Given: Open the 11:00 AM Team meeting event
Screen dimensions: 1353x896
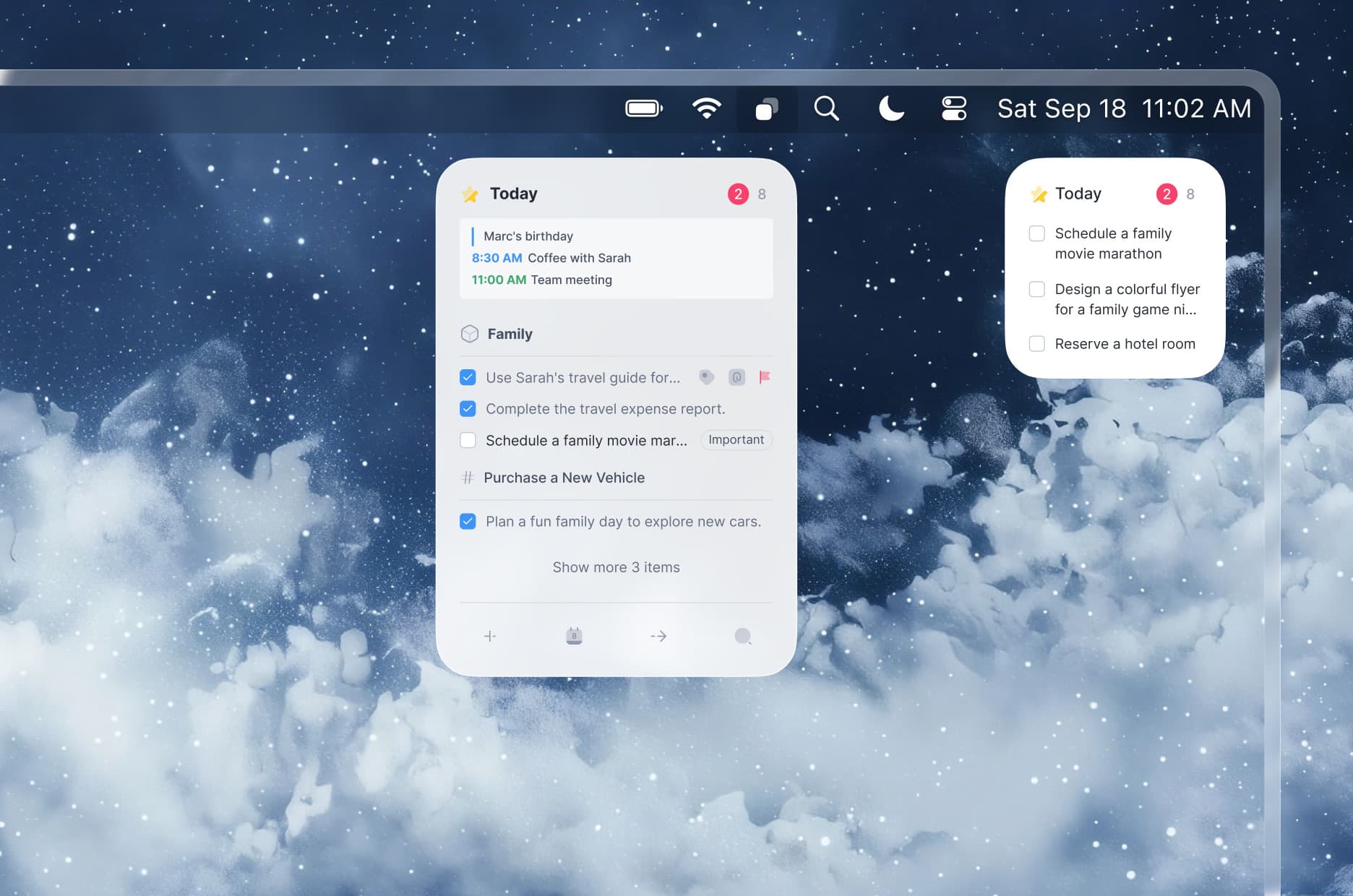Looking at the screenshot, I should [542, 280].
